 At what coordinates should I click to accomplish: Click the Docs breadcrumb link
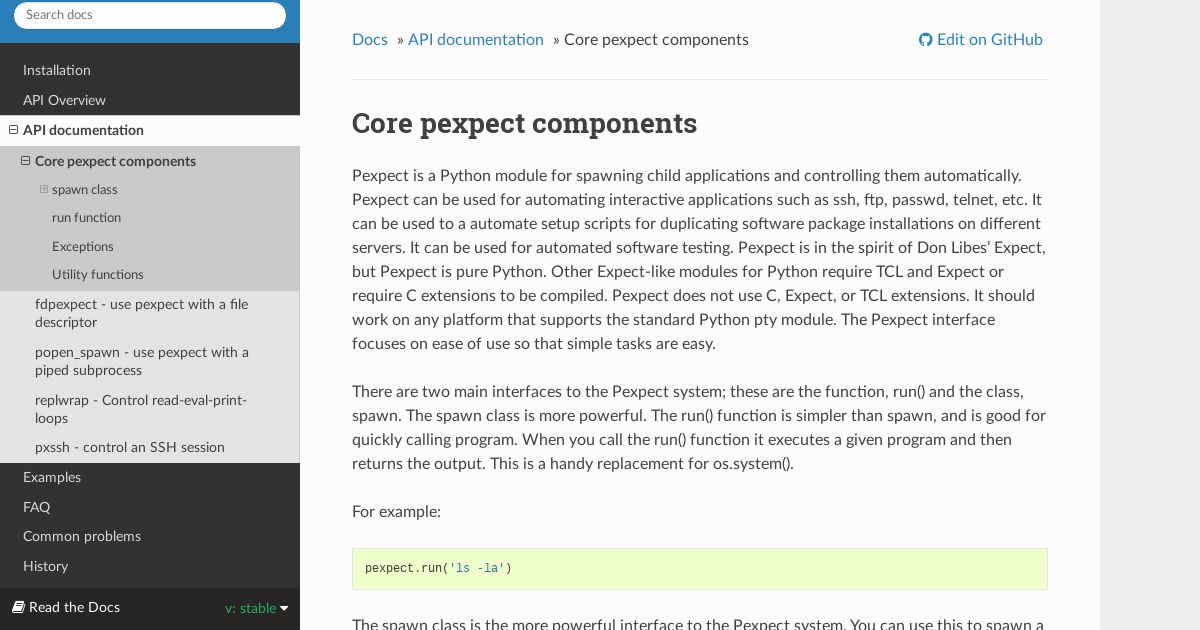pos(370,40)
